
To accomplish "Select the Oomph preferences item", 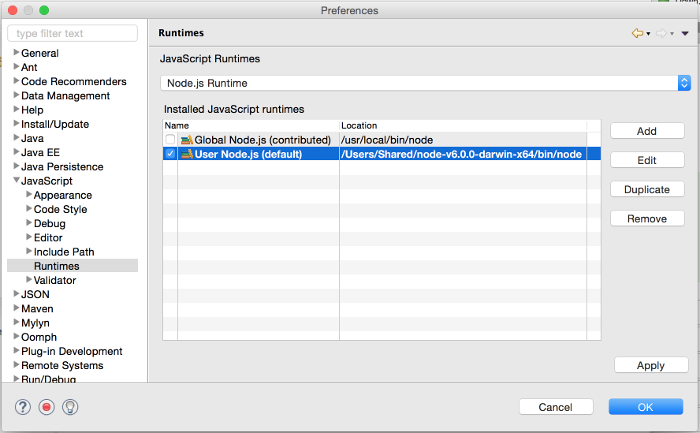I will [x=39, y=337].
